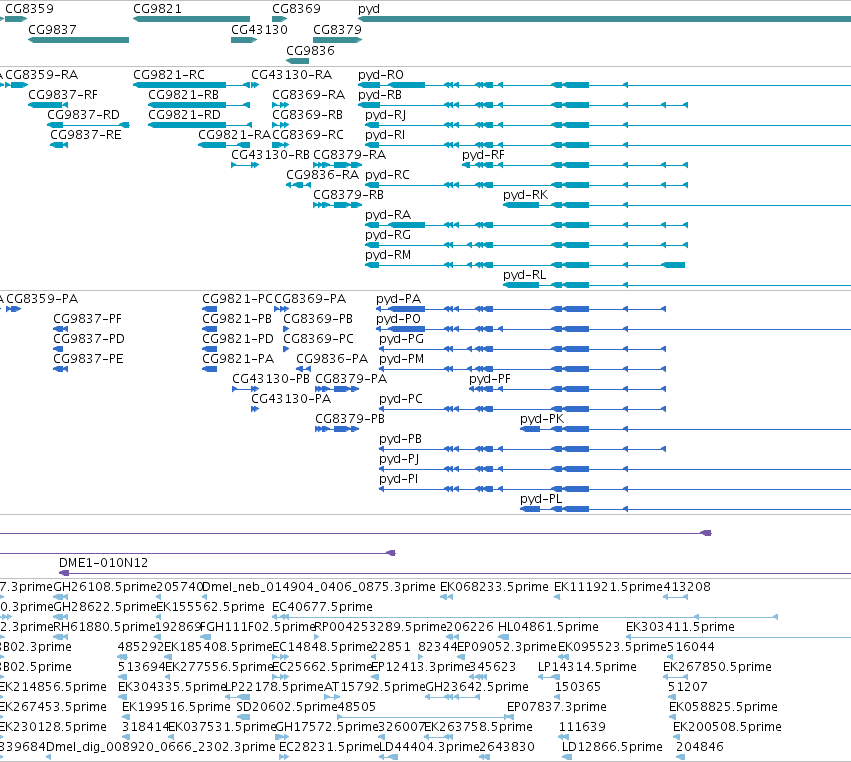Click the CG9821 gene label
Screen dimensions: 851x762
click(x=157, y=9)
